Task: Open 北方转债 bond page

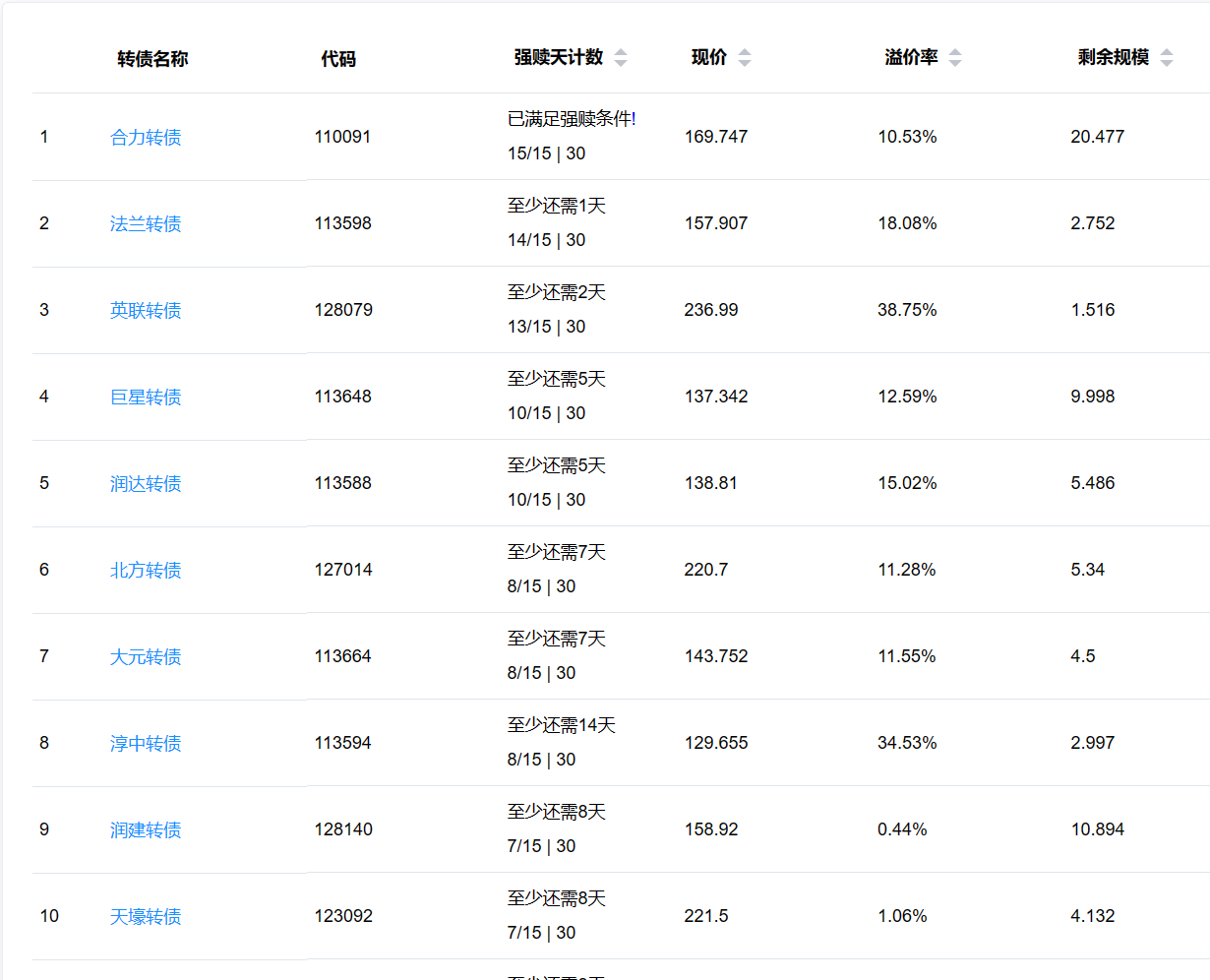Action: click(x=146, y=571)
